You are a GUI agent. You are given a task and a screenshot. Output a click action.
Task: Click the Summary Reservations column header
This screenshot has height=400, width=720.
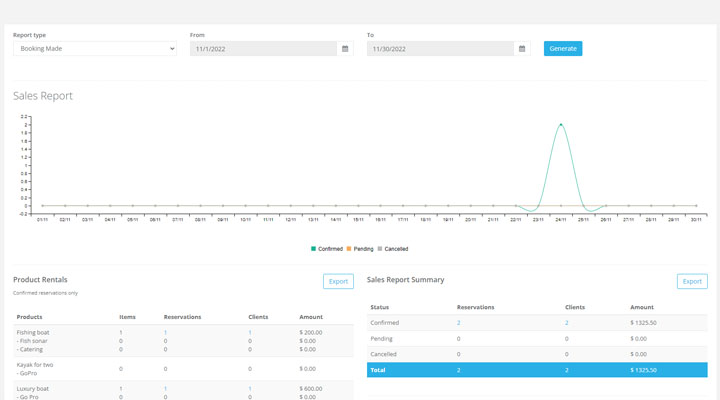coord(475,307)
